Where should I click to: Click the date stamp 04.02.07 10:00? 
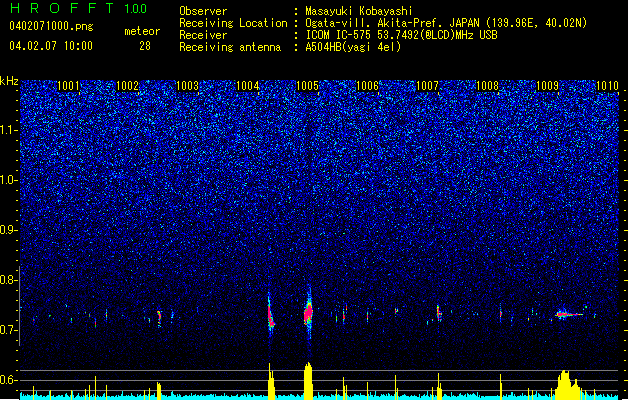[x=51, y=46]
